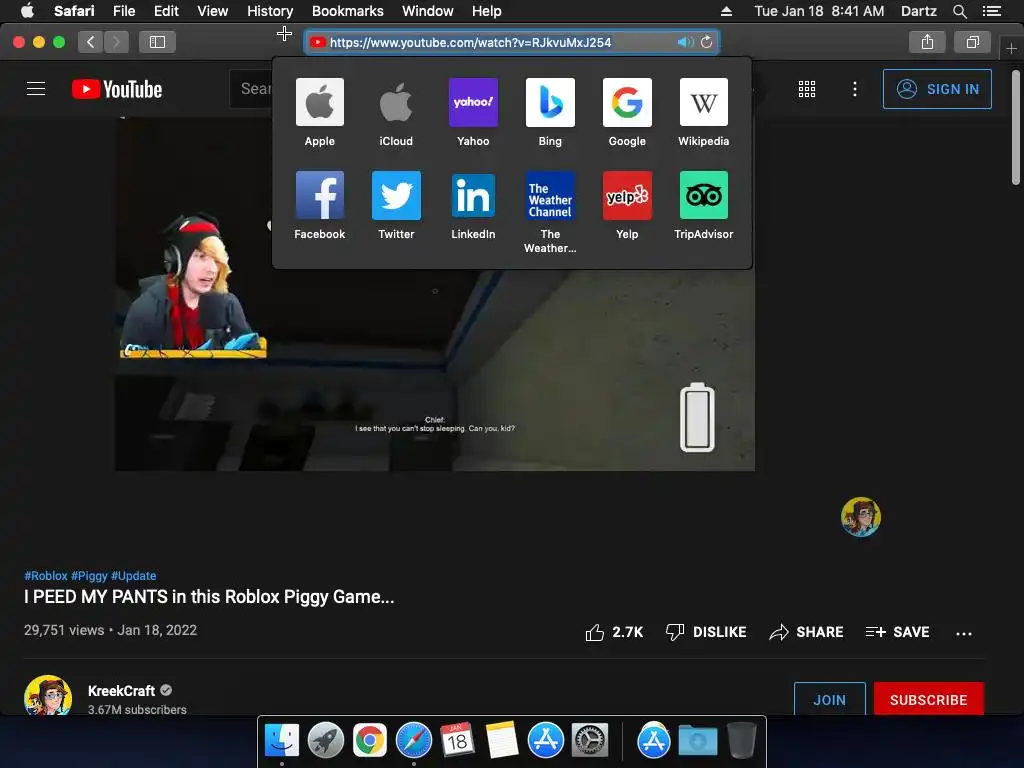Open Calendar from the Dock

point(457,740)
